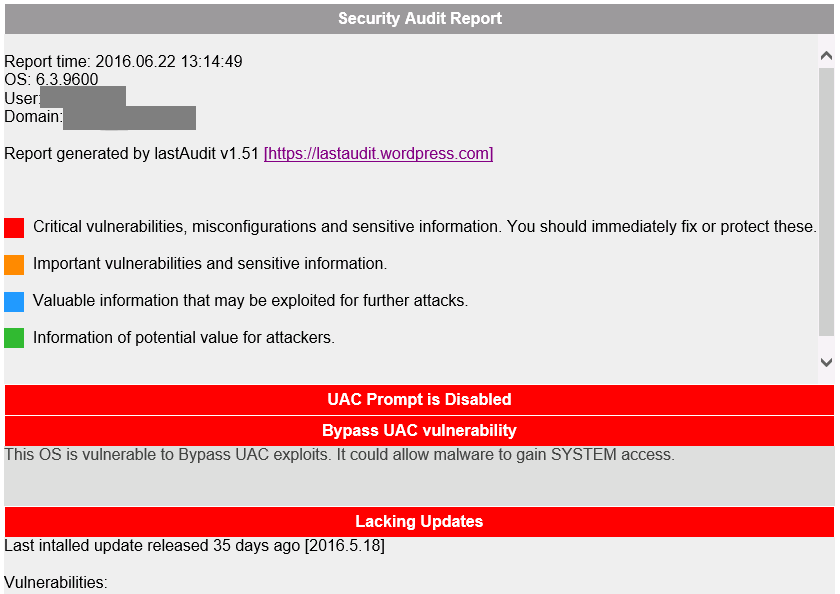Click the red critical severity swatch
Screen dimensions: 840x594
pyautogui.click(x=14, y=228)
